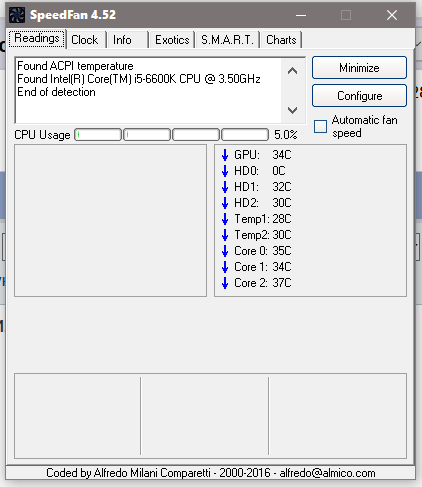The image size is (422, 487).
Task: Click the down arrow icon beside GPU temperature
Action: coord(225,155)
